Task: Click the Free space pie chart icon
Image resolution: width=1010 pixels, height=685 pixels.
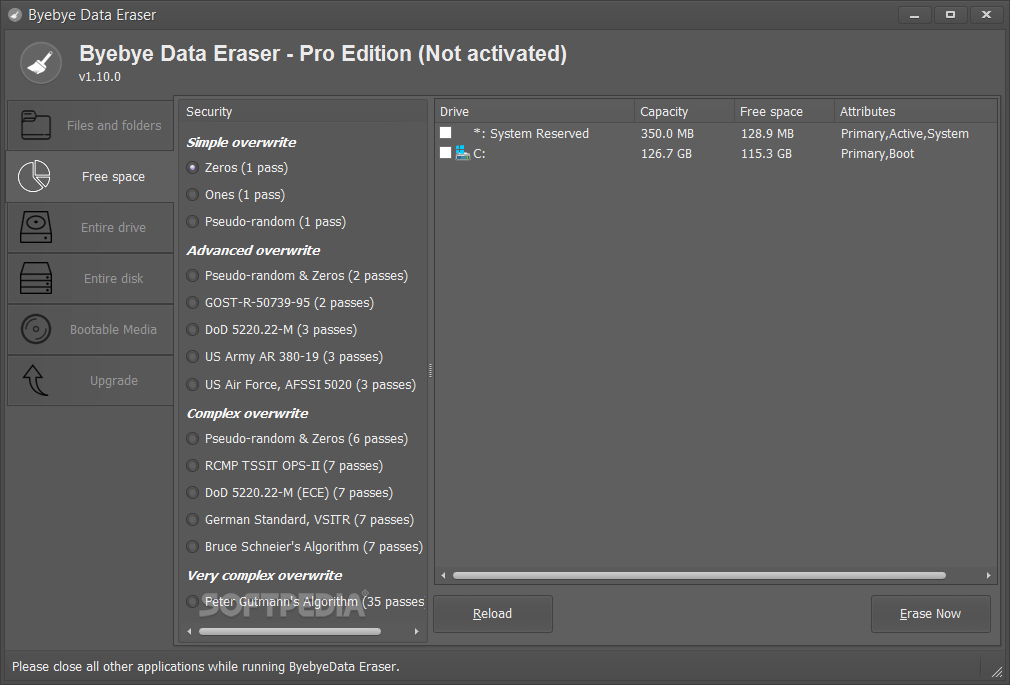Action: (35, 176)
